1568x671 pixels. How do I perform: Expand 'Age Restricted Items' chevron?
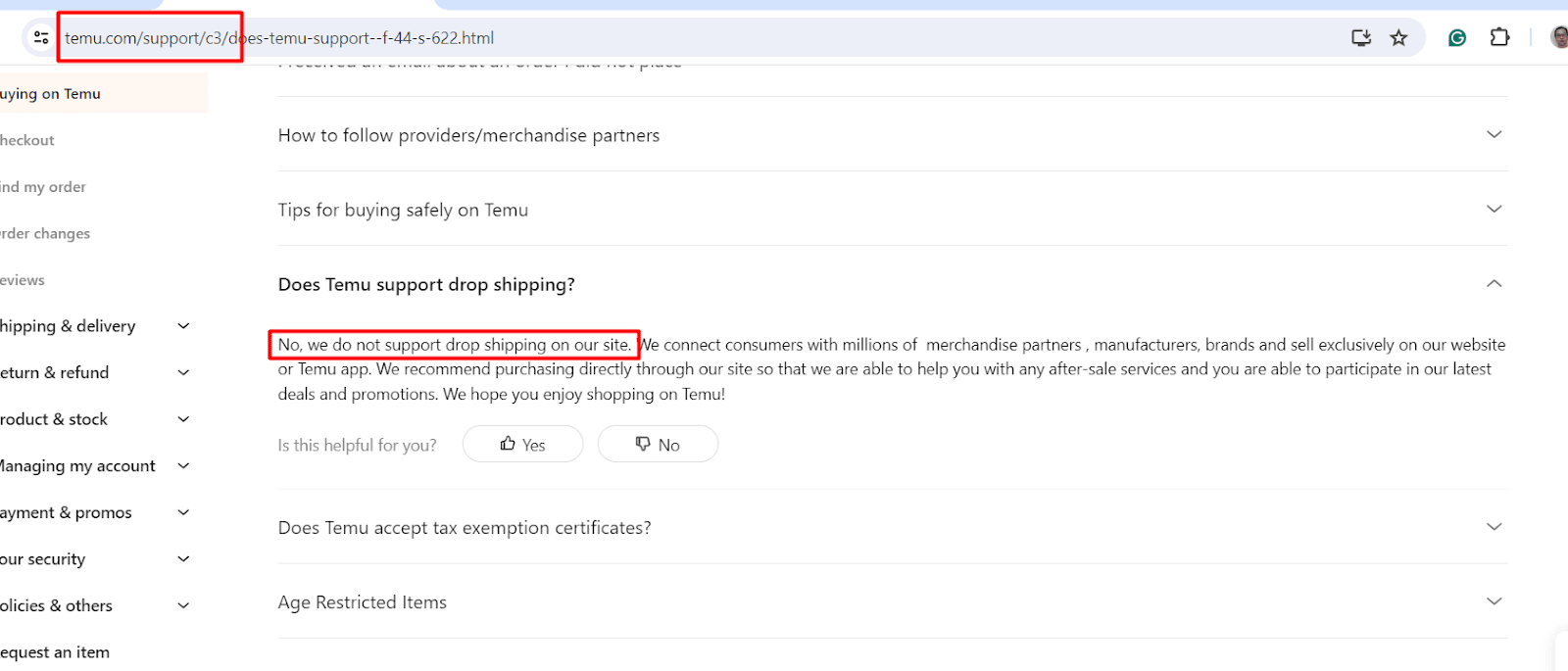click(x=1494, y=601)
